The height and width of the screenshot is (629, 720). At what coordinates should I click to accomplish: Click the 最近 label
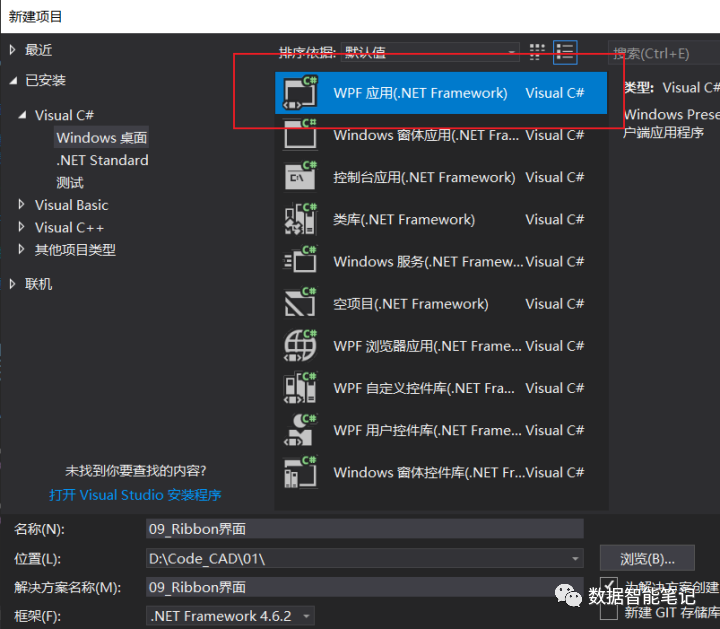click(x=39, y=50)
